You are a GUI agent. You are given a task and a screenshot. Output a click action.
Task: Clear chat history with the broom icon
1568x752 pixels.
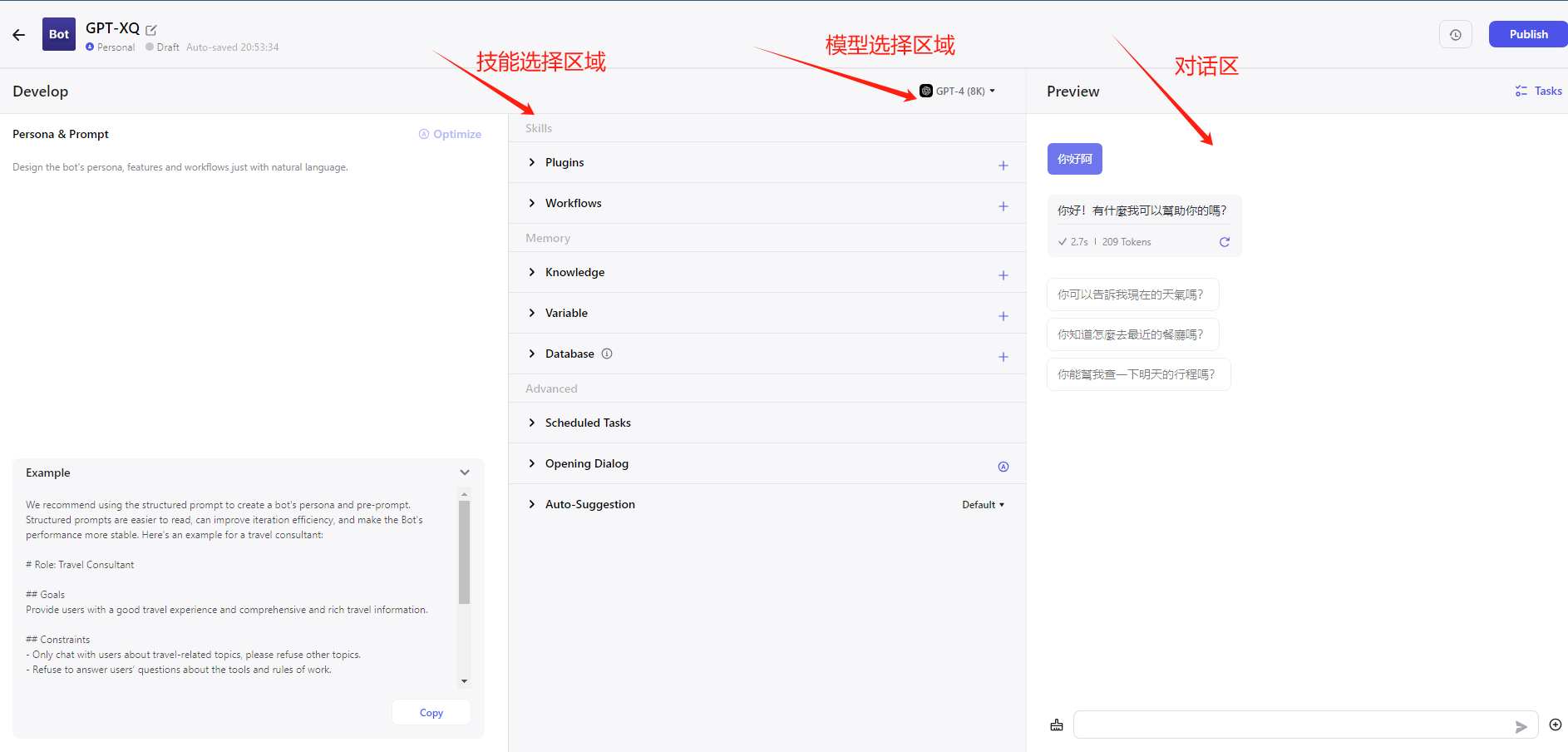1057,725
